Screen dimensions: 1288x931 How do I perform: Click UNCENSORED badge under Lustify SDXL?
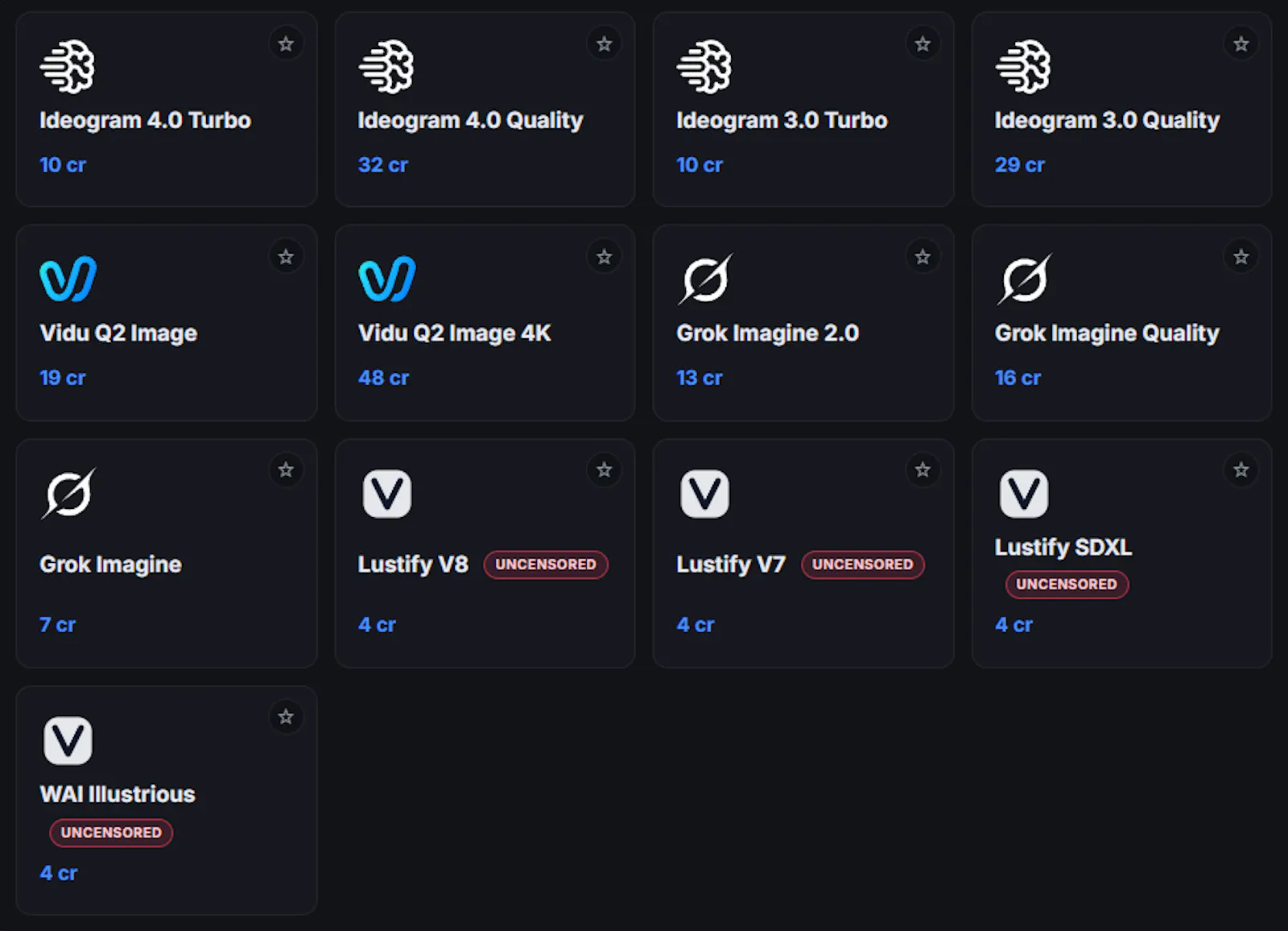coord(1067,585)
